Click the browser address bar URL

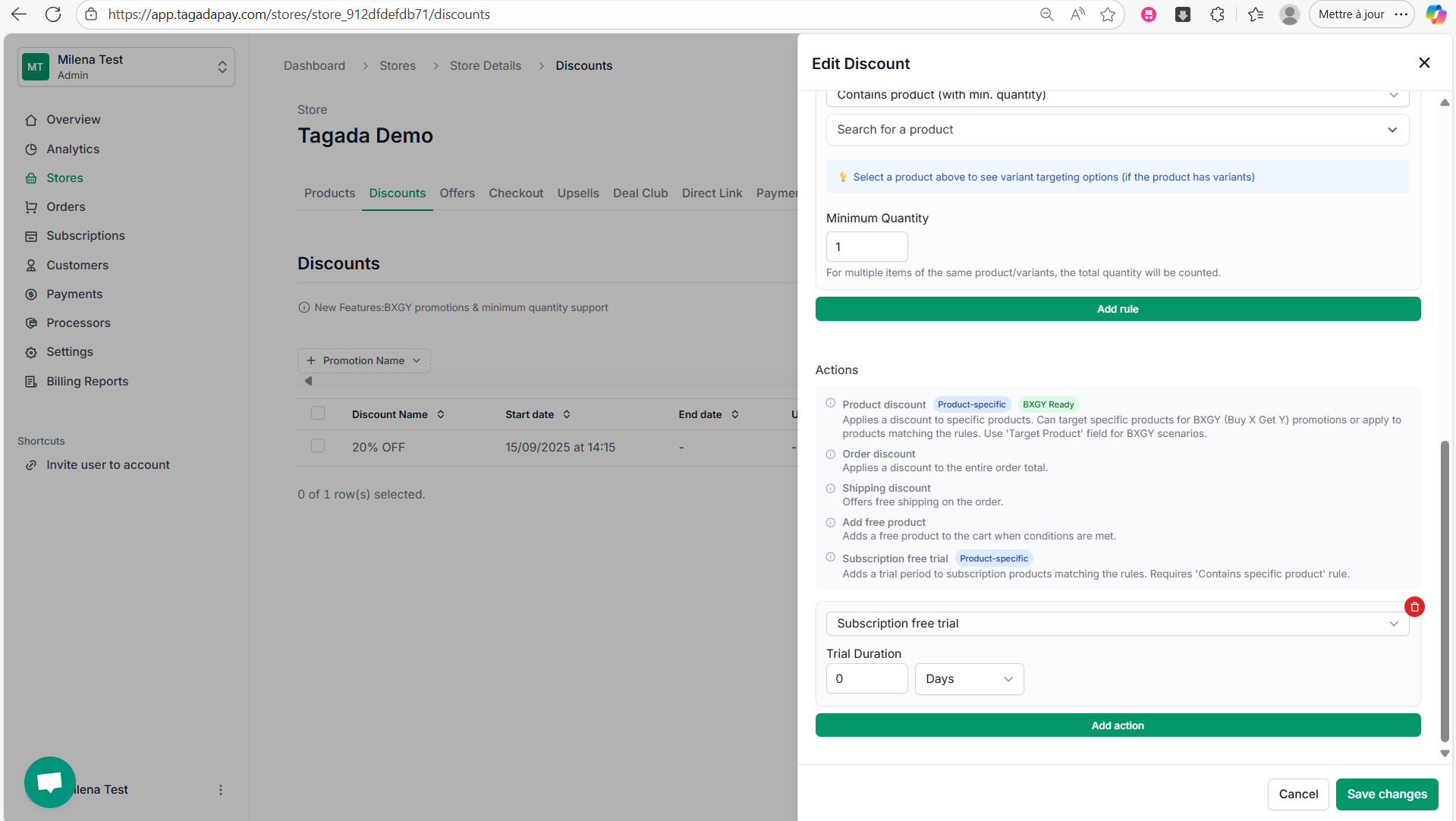click(299, 14)
